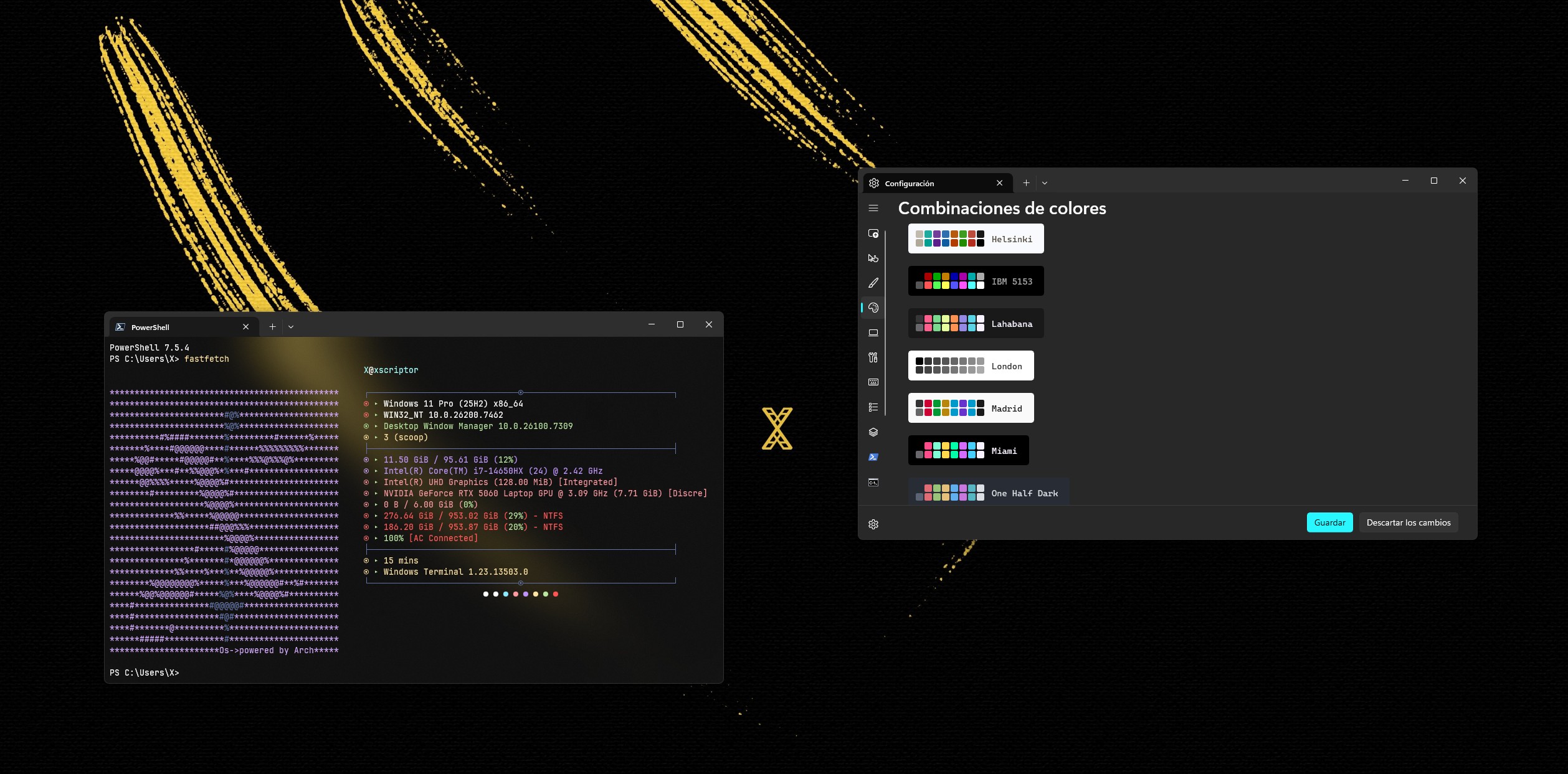Open PowerShell profile icon in sidebar
Viewport: 1568px width, 774px height.
(x=873, y=457)
